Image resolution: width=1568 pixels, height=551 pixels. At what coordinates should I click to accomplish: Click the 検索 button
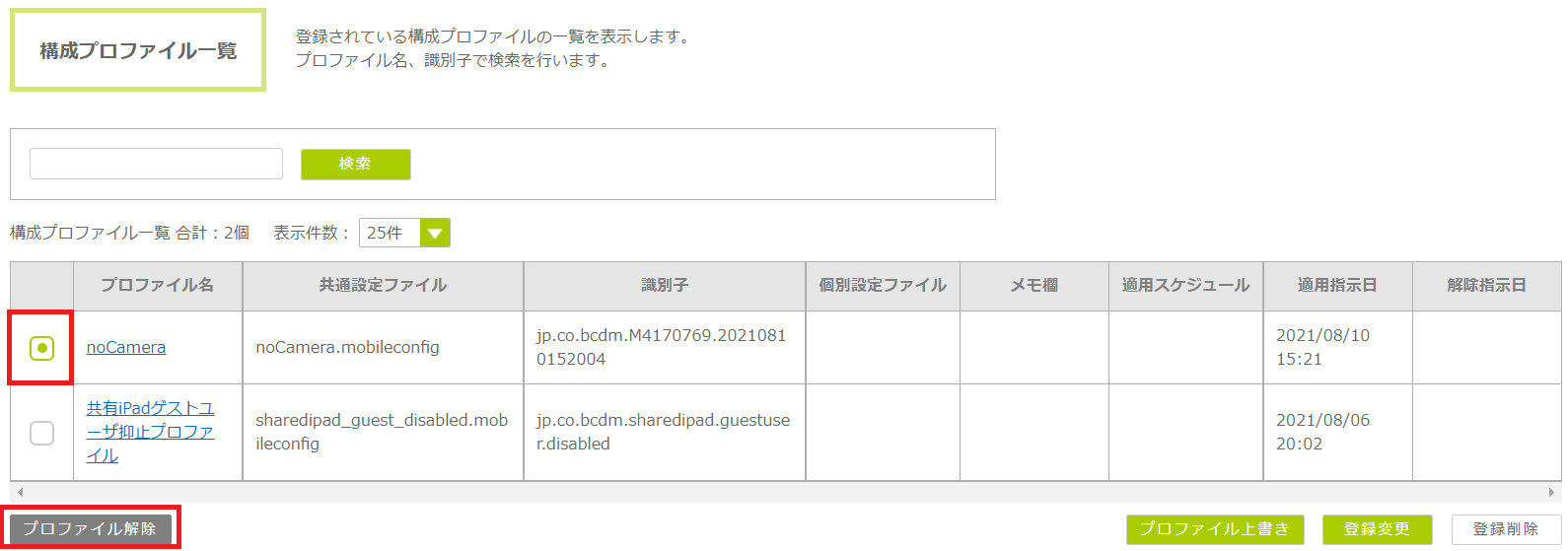pyautogui.click(x=355, y=164)
